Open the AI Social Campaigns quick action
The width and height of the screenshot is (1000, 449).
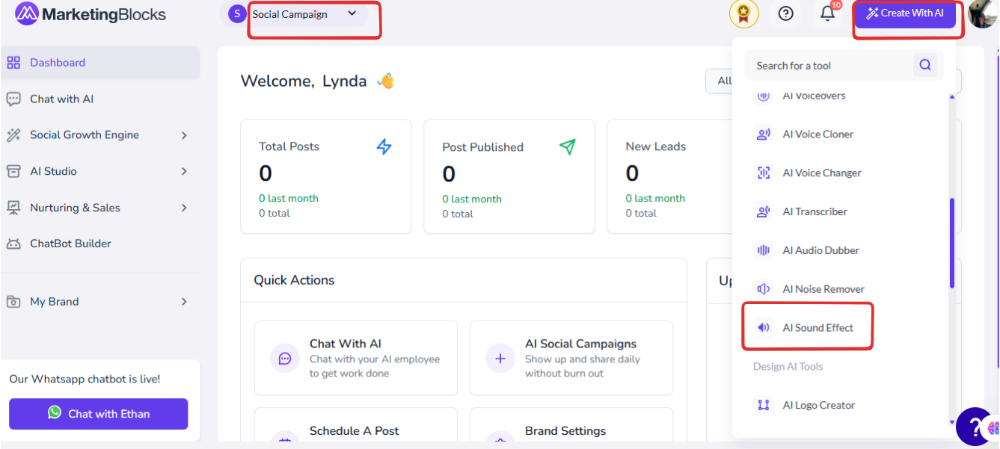[571, 358]
